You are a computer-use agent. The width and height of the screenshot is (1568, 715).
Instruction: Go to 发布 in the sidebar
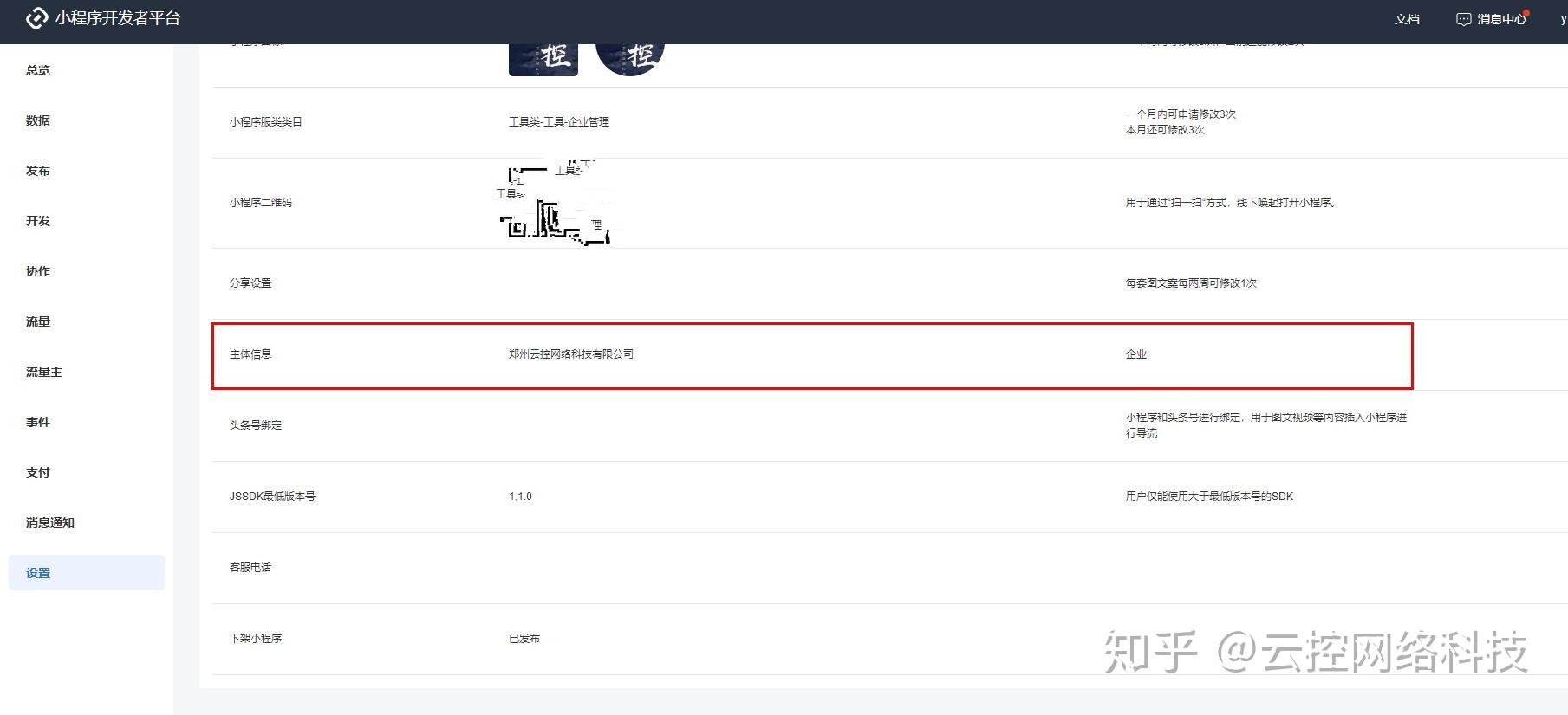click(38, 171)
